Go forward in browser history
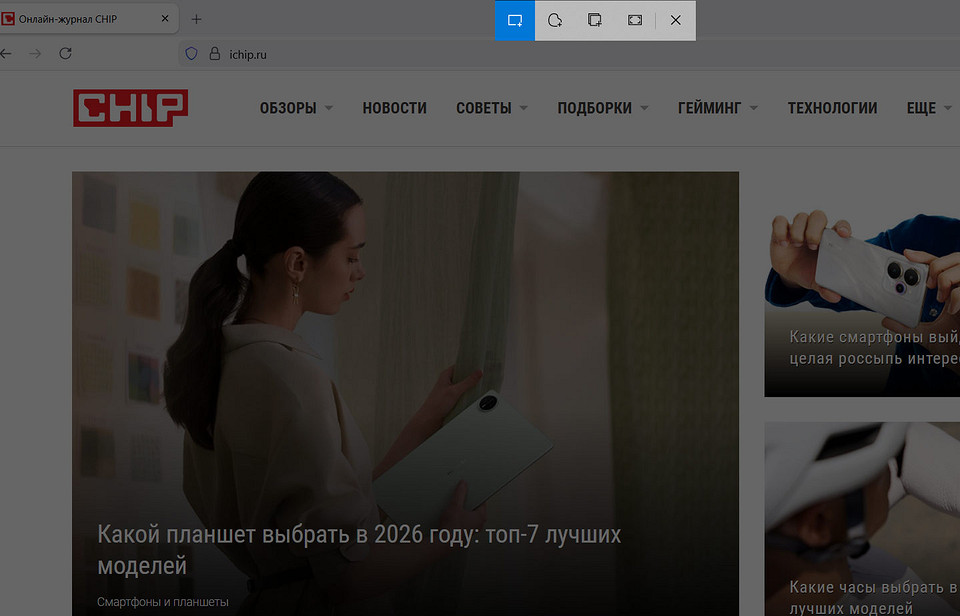This screenshot has width=960, height=616. click(35, 54)
